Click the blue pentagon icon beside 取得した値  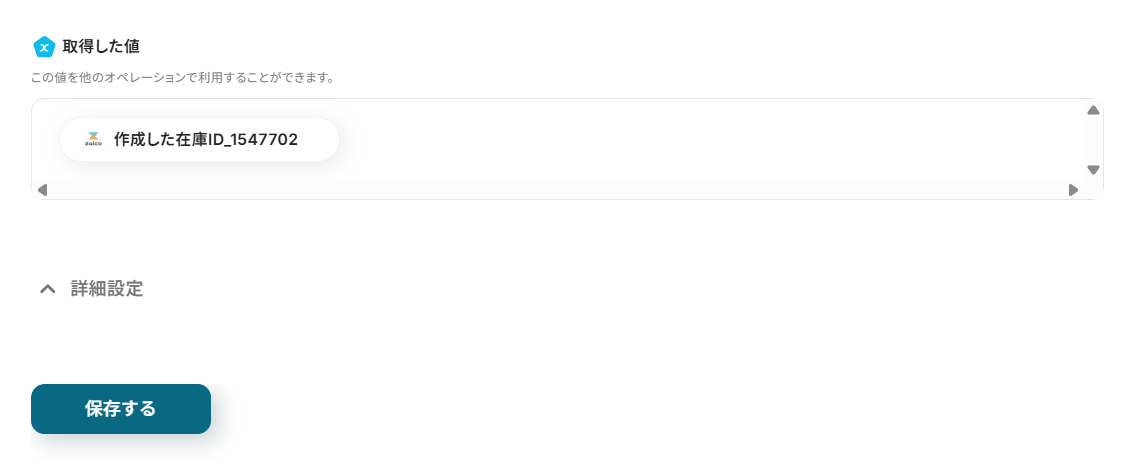pyautogui.click(x=44, y=47)
